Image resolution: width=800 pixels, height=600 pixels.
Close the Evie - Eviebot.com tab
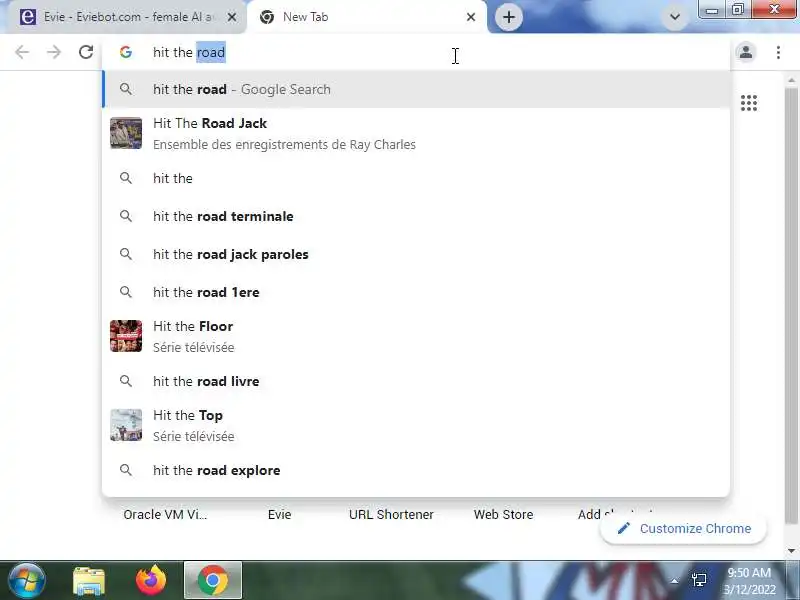pos(231,17)
